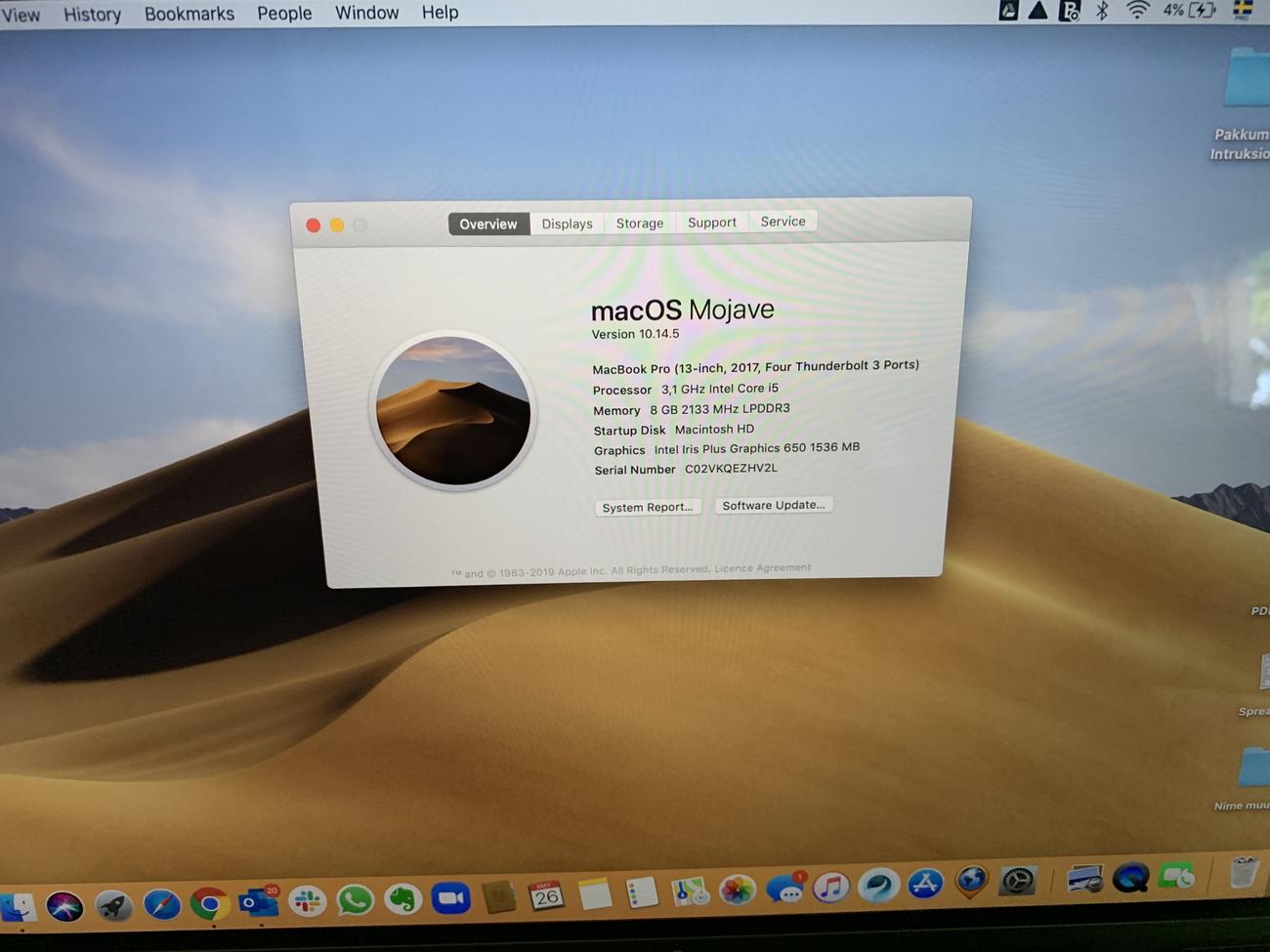Open Calendar showing 26 in Dock

pos(546,894)
